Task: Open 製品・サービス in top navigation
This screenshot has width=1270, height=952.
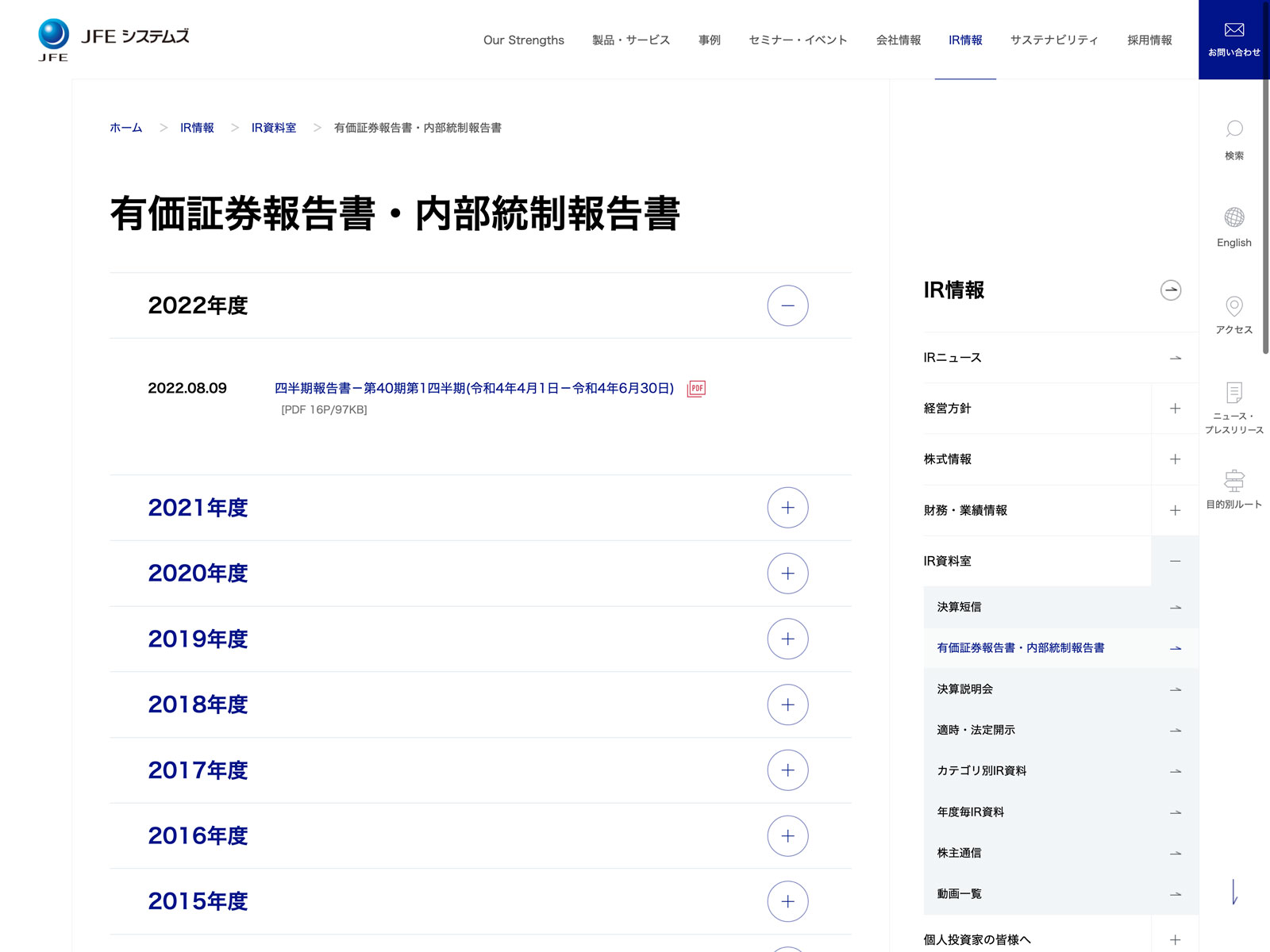Action: [631, 40]
